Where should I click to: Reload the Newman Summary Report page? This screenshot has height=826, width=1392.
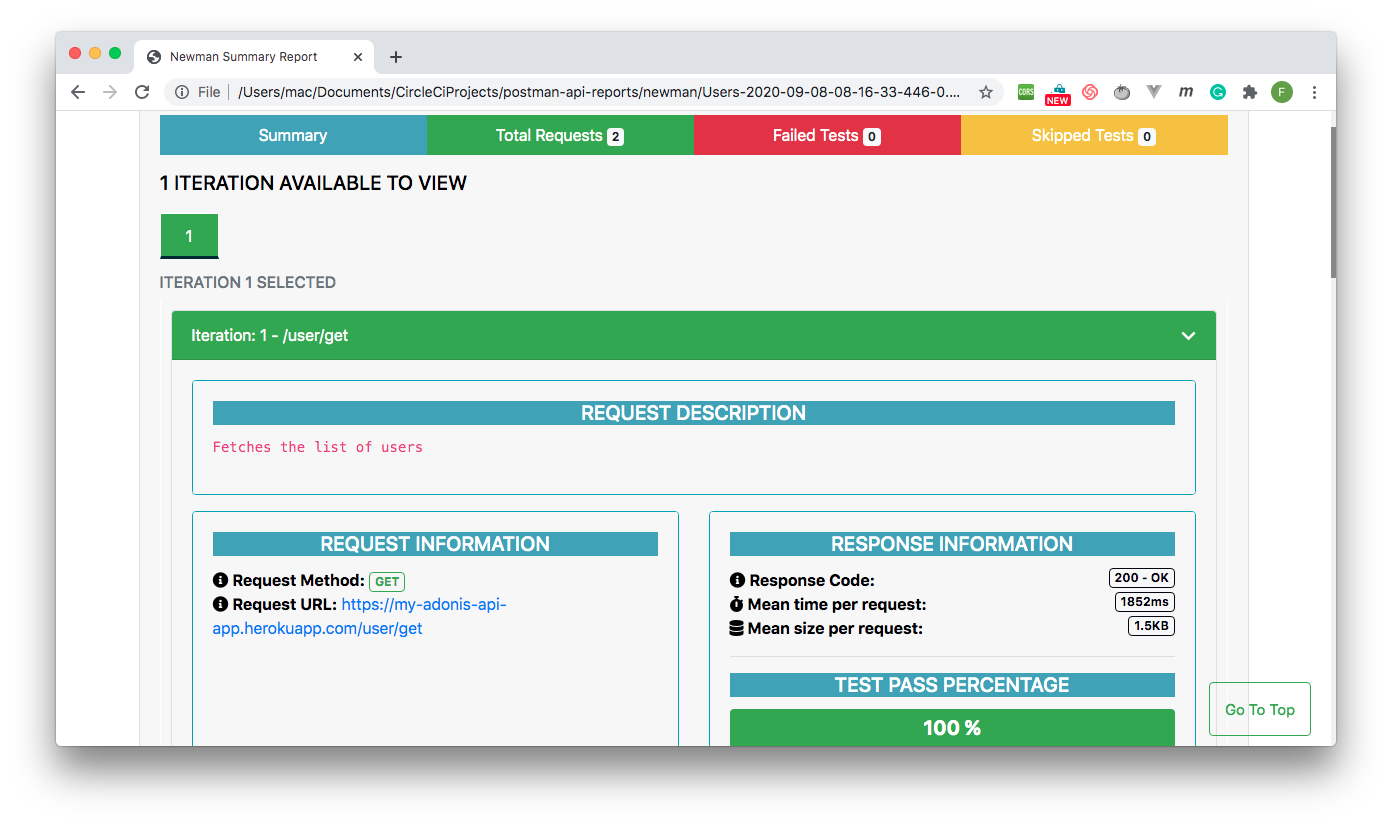142,92
